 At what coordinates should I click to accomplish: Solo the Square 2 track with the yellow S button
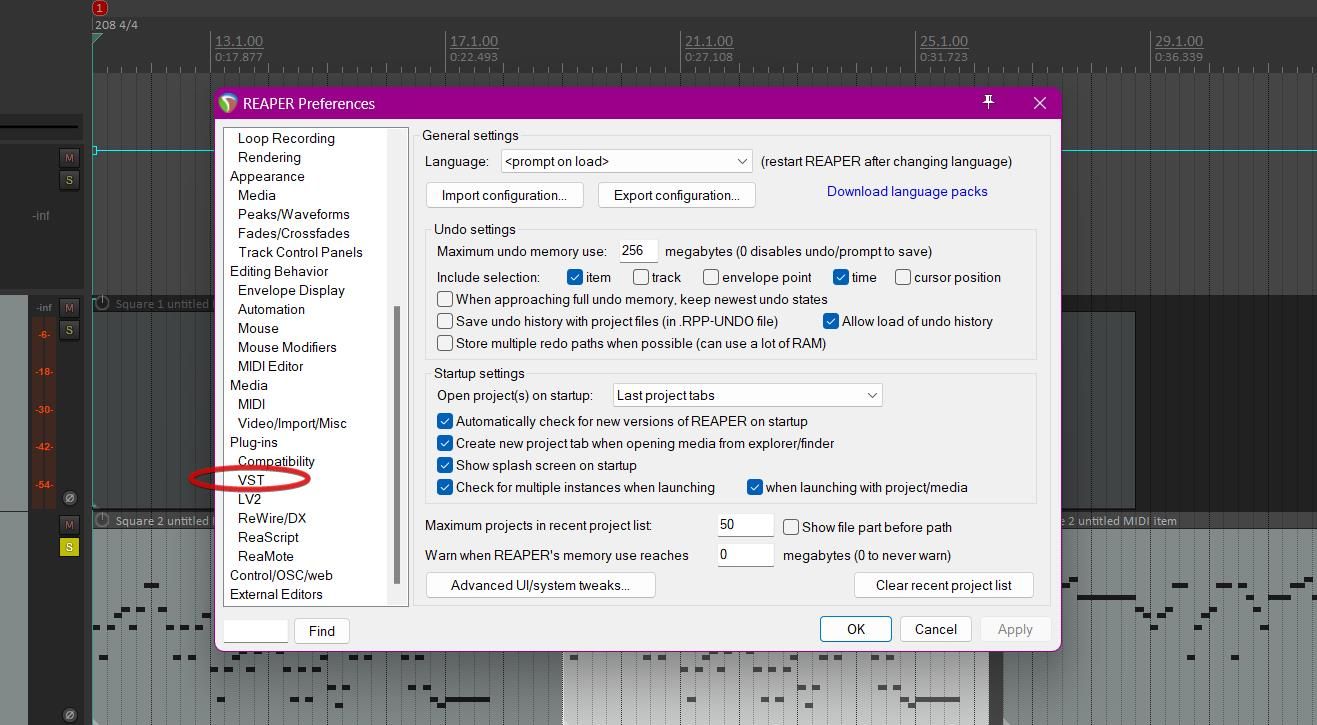pos(69,547)
